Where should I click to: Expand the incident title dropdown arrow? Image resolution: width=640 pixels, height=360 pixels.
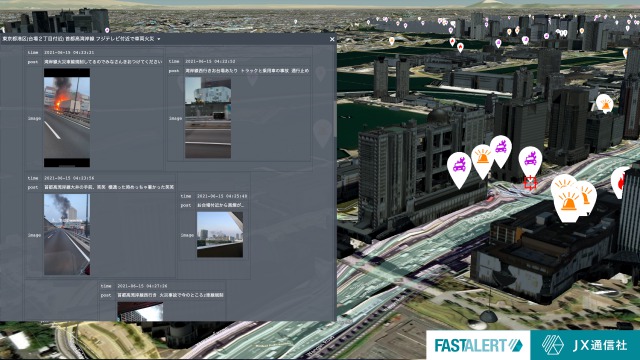(x=159, y=39)
